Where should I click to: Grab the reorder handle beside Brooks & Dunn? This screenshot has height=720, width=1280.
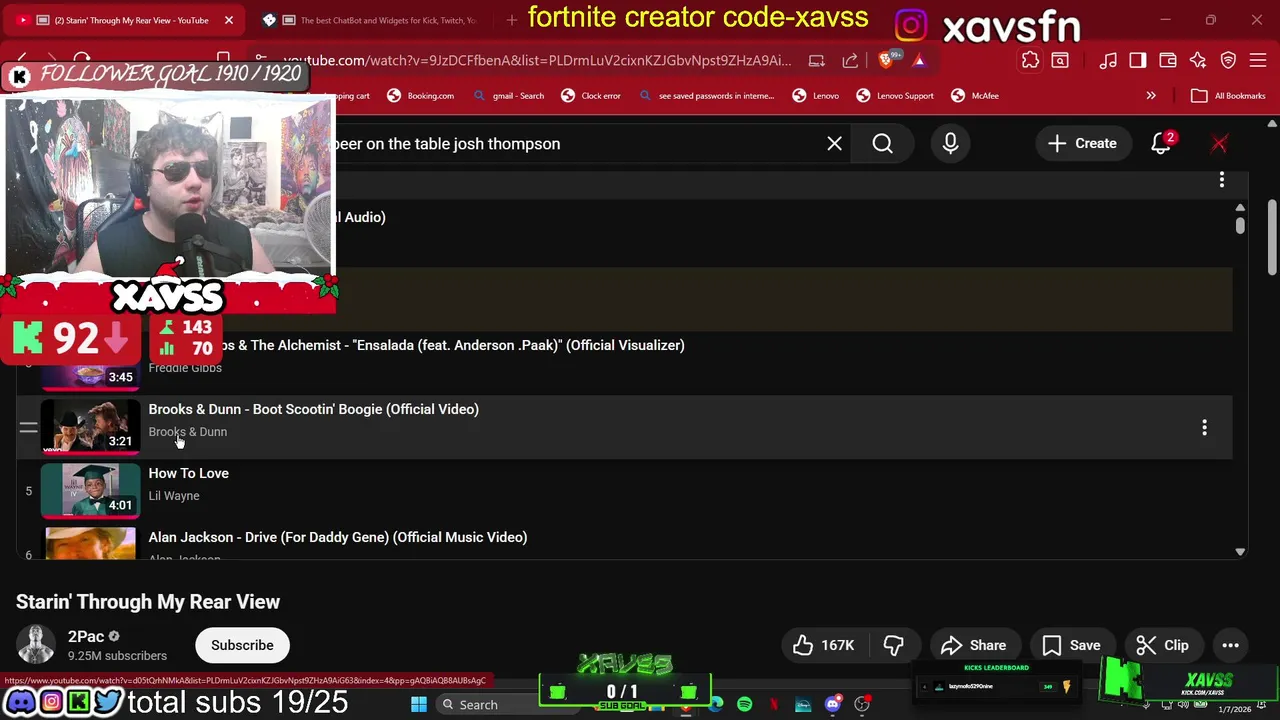28,428
